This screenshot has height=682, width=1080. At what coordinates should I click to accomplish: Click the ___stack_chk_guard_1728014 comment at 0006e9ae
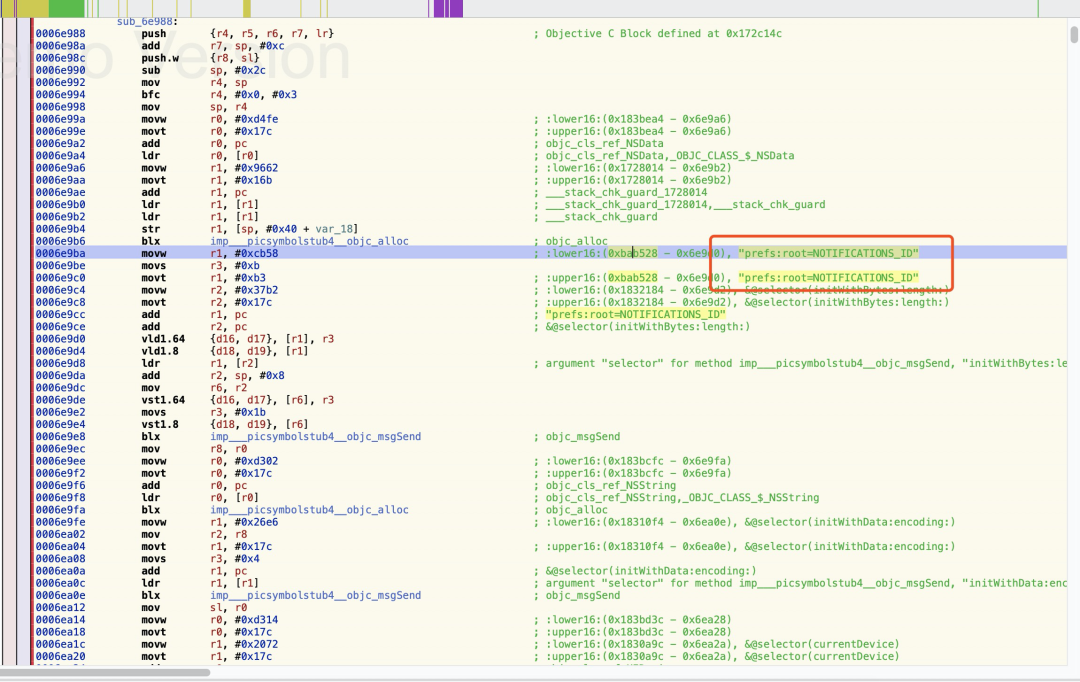tap(626, 192)
